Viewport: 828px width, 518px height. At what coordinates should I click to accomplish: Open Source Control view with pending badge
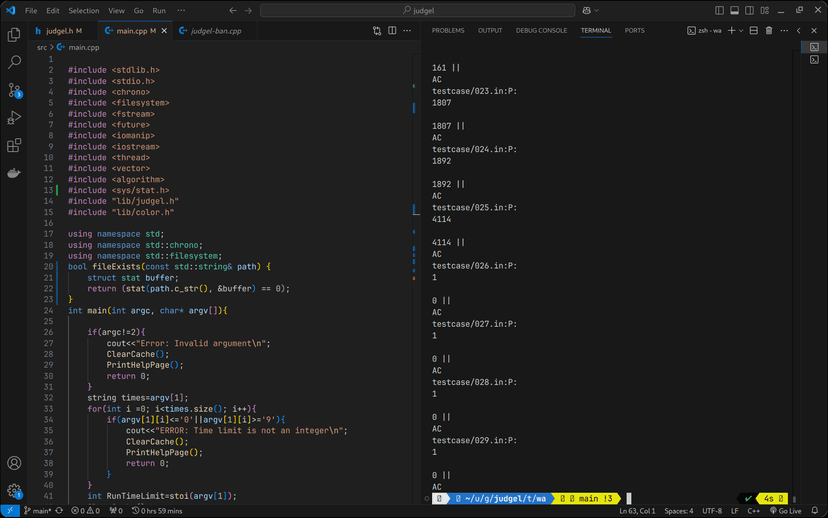(x=14, y=90)
